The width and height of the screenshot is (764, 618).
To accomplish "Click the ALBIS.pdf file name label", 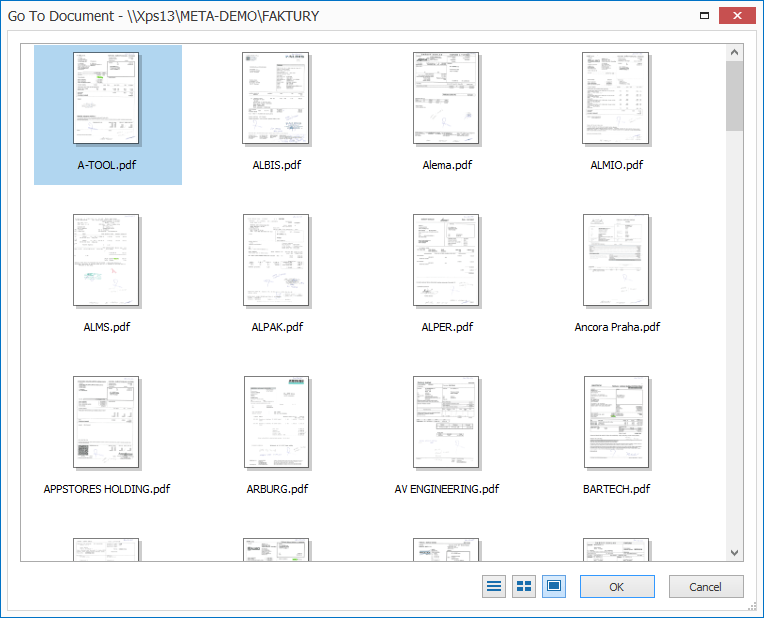I will coord(277,165).
